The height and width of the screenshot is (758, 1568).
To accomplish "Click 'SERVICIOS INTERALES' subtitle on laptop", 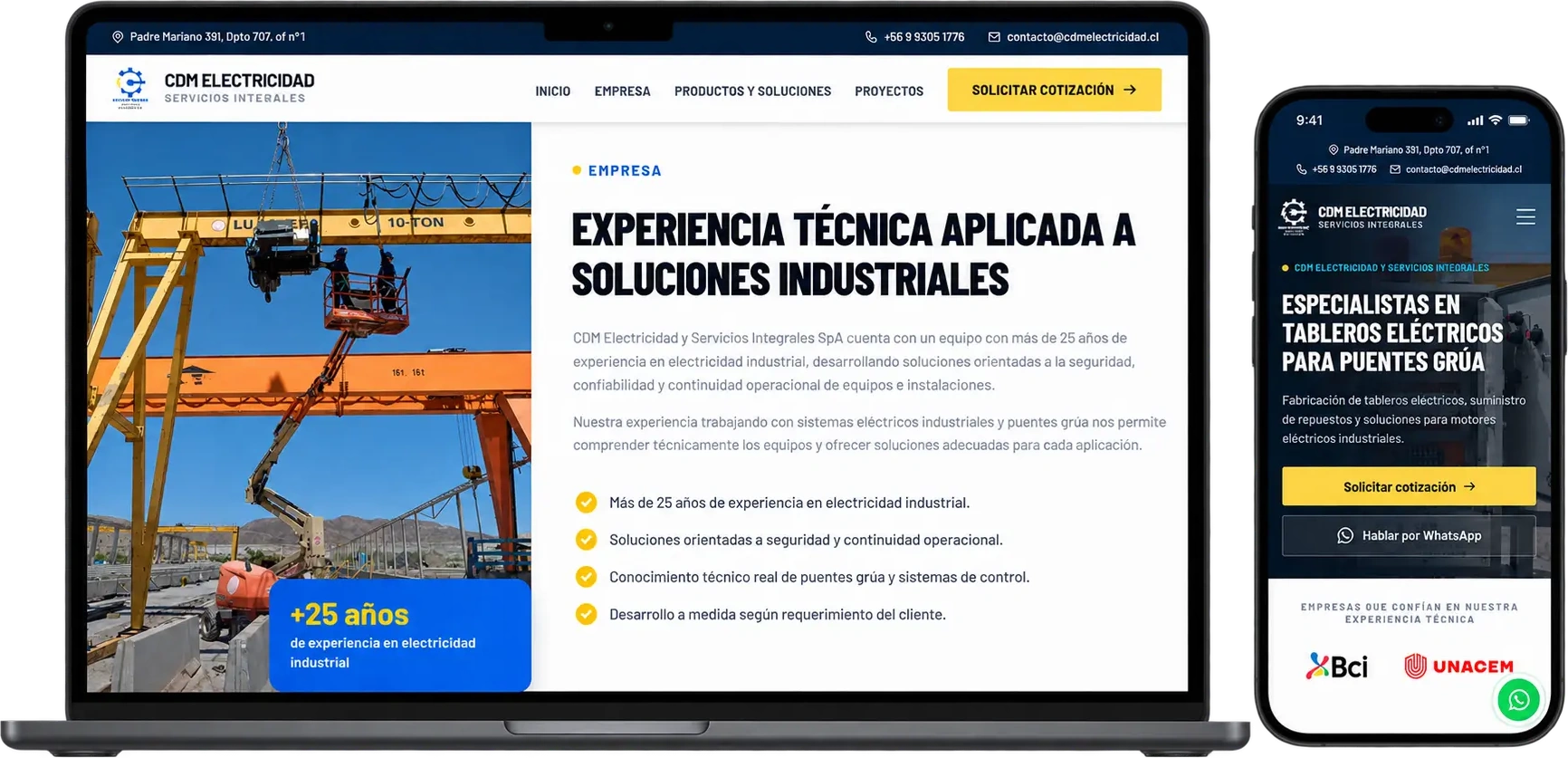I will pos(234,98).
